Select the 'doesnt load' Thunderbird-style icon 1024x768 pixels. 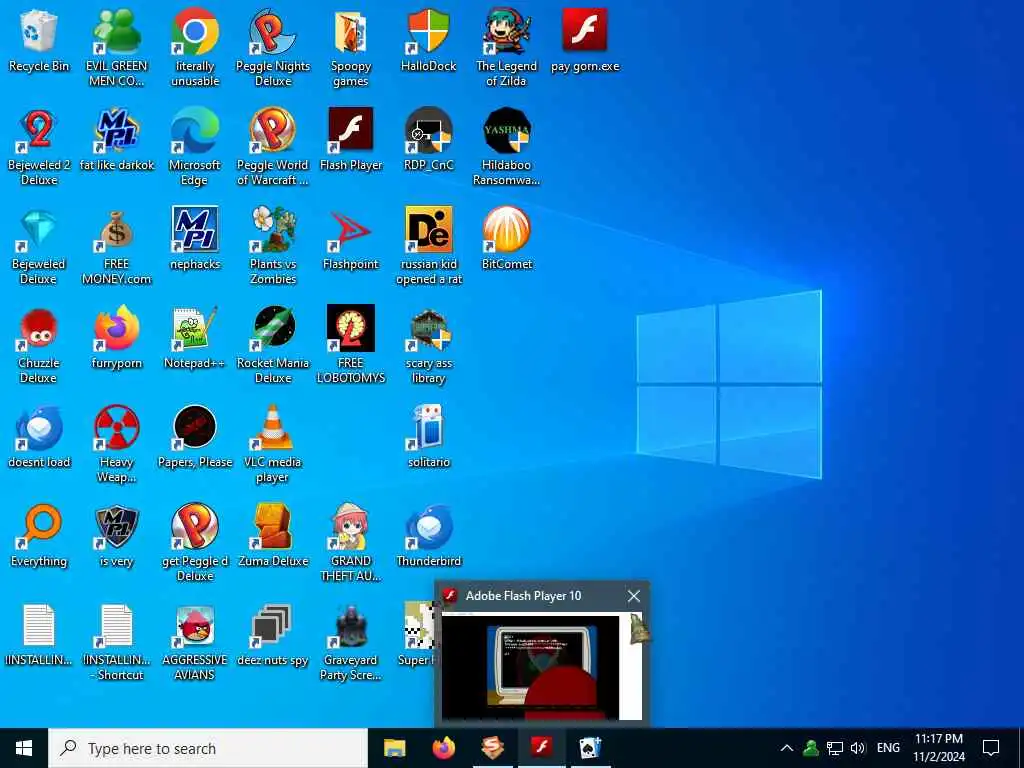pos(39,438)
